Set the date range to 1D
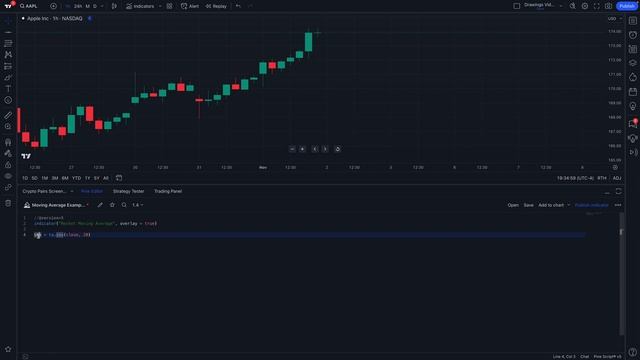This screenshot has height=360, width=640. [x=25, y=178]
